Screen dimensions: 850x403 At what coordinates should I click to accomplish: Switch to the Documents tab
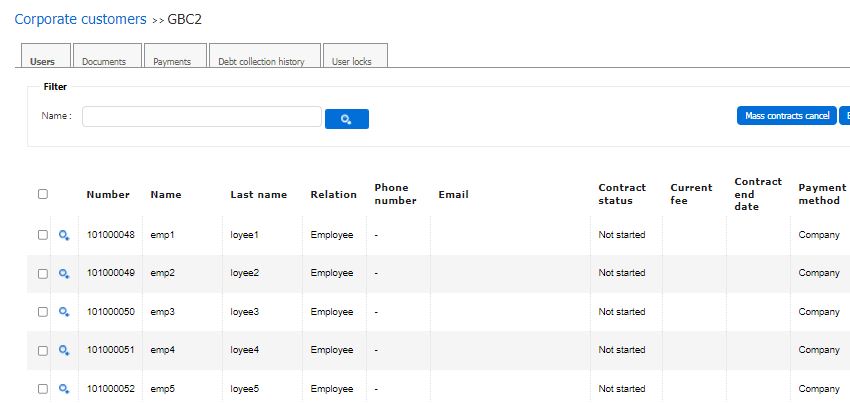pyautogui.click(x=104, y=61)
